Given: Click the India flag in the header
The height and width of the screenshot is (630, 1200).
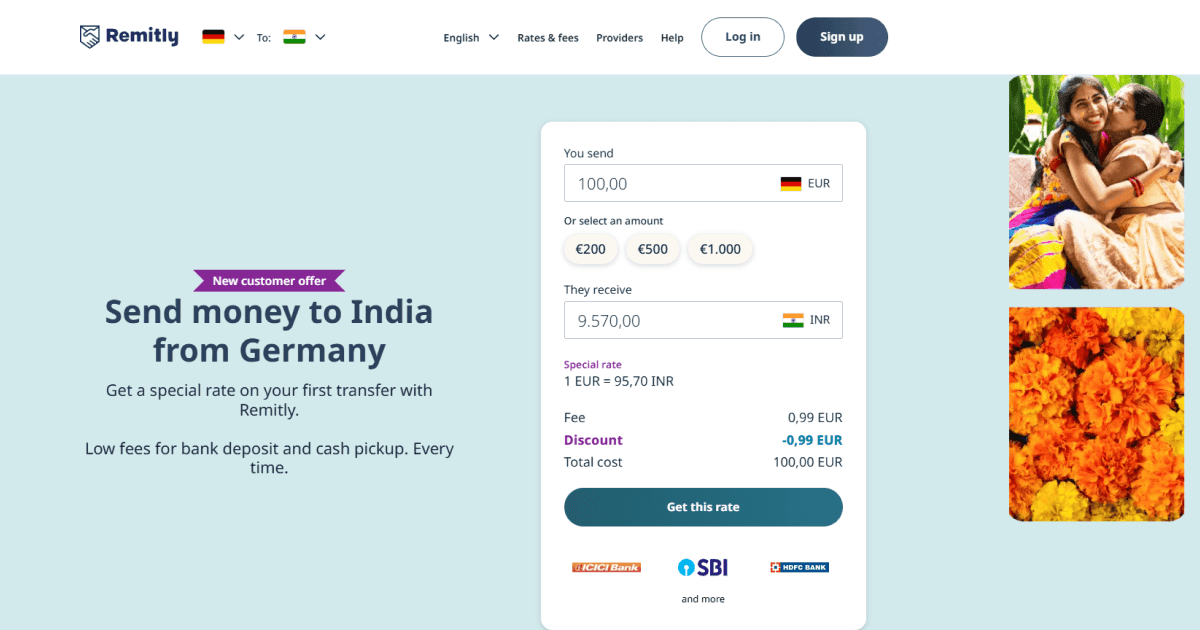Looking at the screenshot, I should click(294, 37).
